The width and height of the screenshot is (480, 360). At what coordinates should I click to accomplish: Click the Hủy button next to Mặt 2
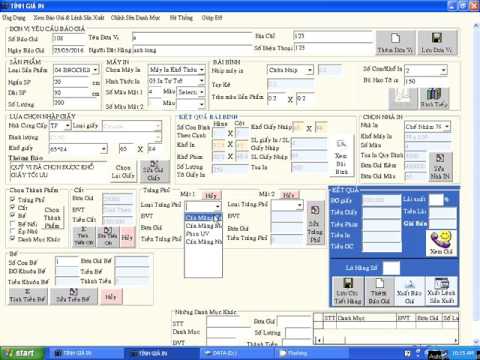pyautogui.click(x=289, y=196)
